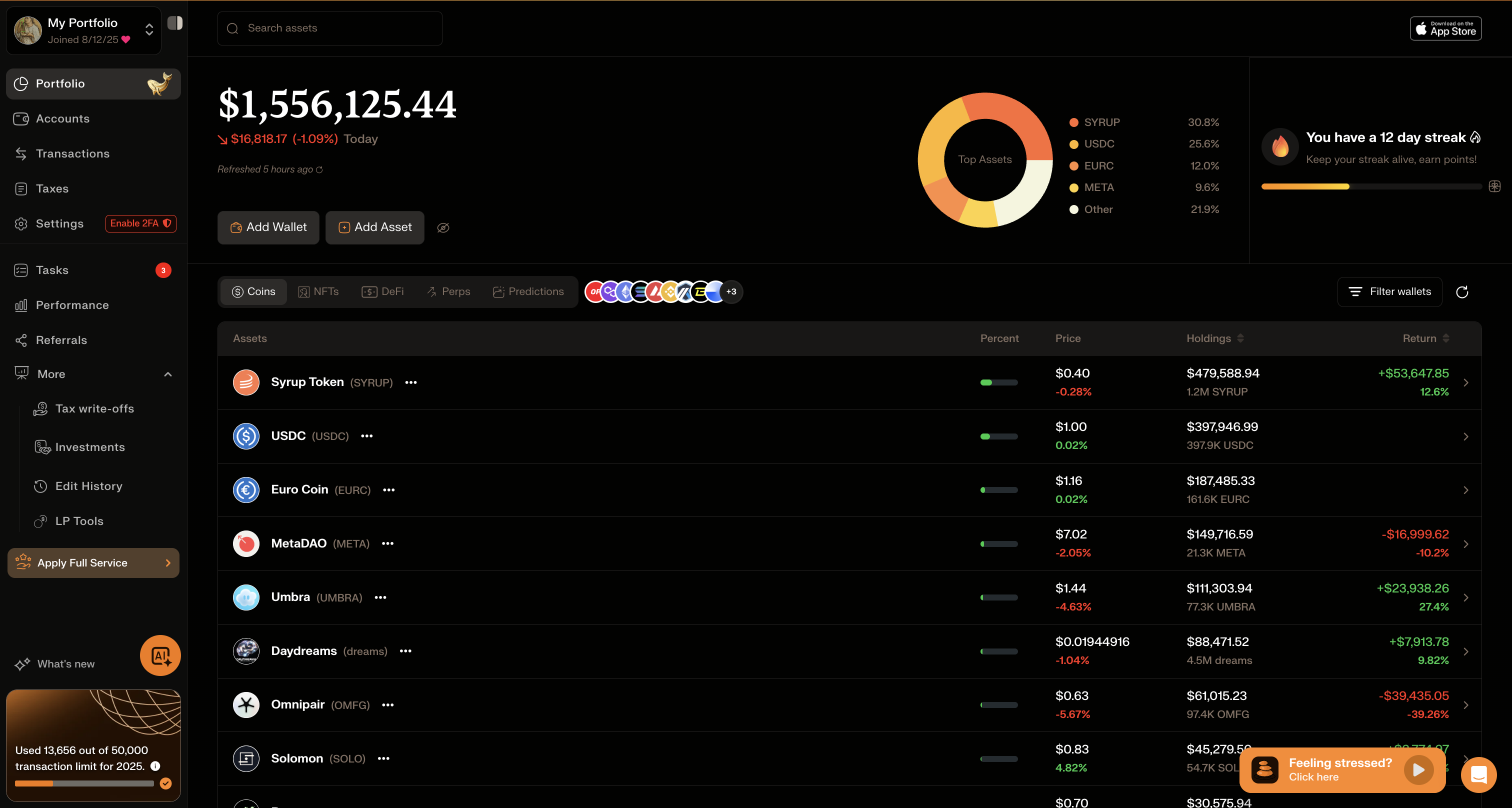
Task: Open the gift icon beside the streak bar
Action: (1495, 186)
